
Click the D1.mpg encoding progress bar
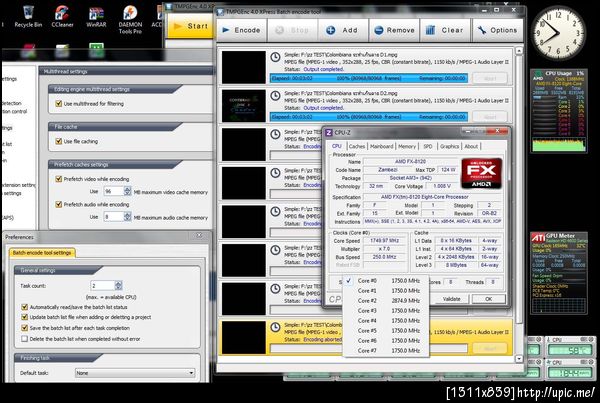pos(368,78)
